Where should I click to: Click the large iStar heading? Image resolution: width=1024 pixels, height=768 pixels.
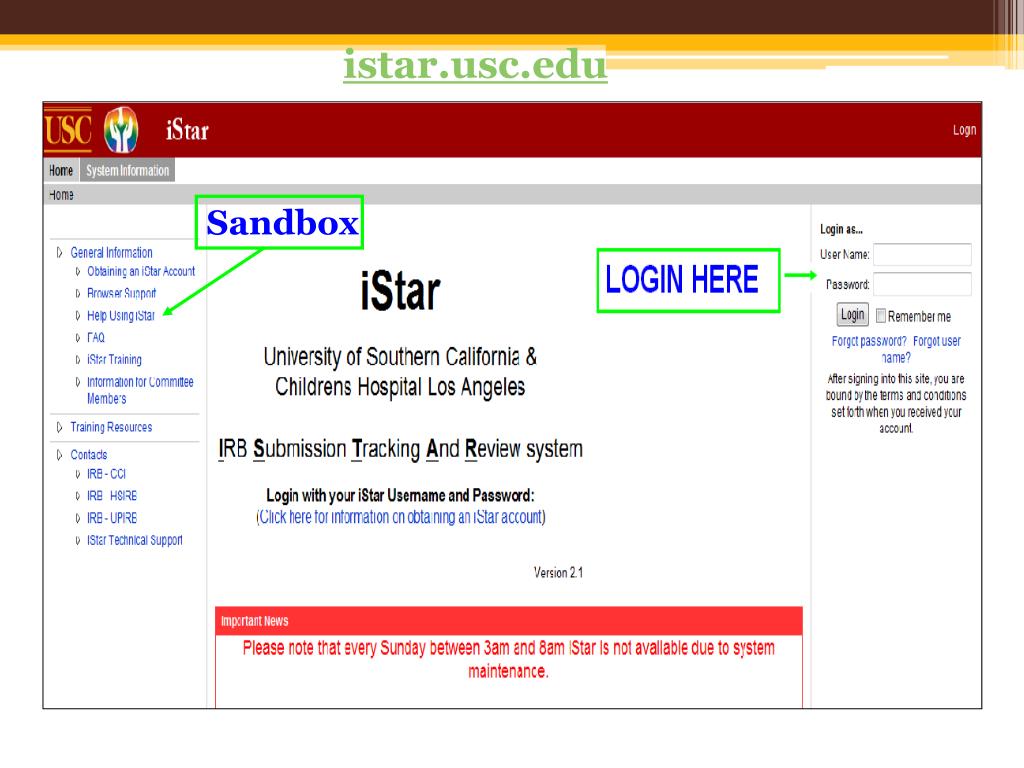tap(400, 292)
